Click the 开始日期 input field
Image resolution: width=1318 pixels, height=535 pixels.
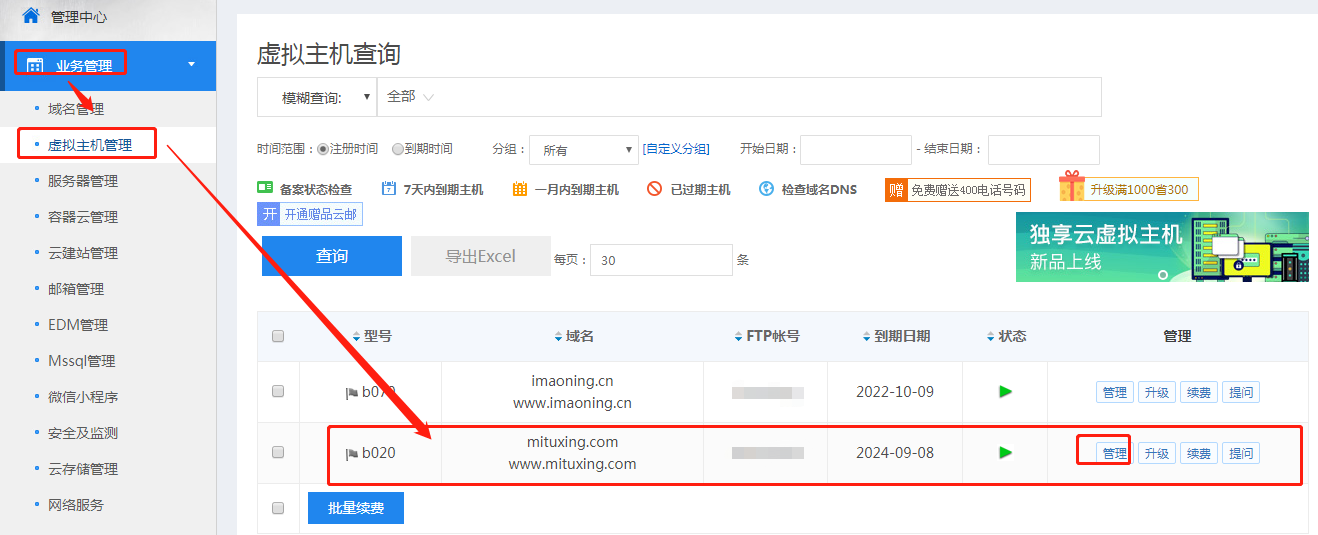[x=855, y=150]
